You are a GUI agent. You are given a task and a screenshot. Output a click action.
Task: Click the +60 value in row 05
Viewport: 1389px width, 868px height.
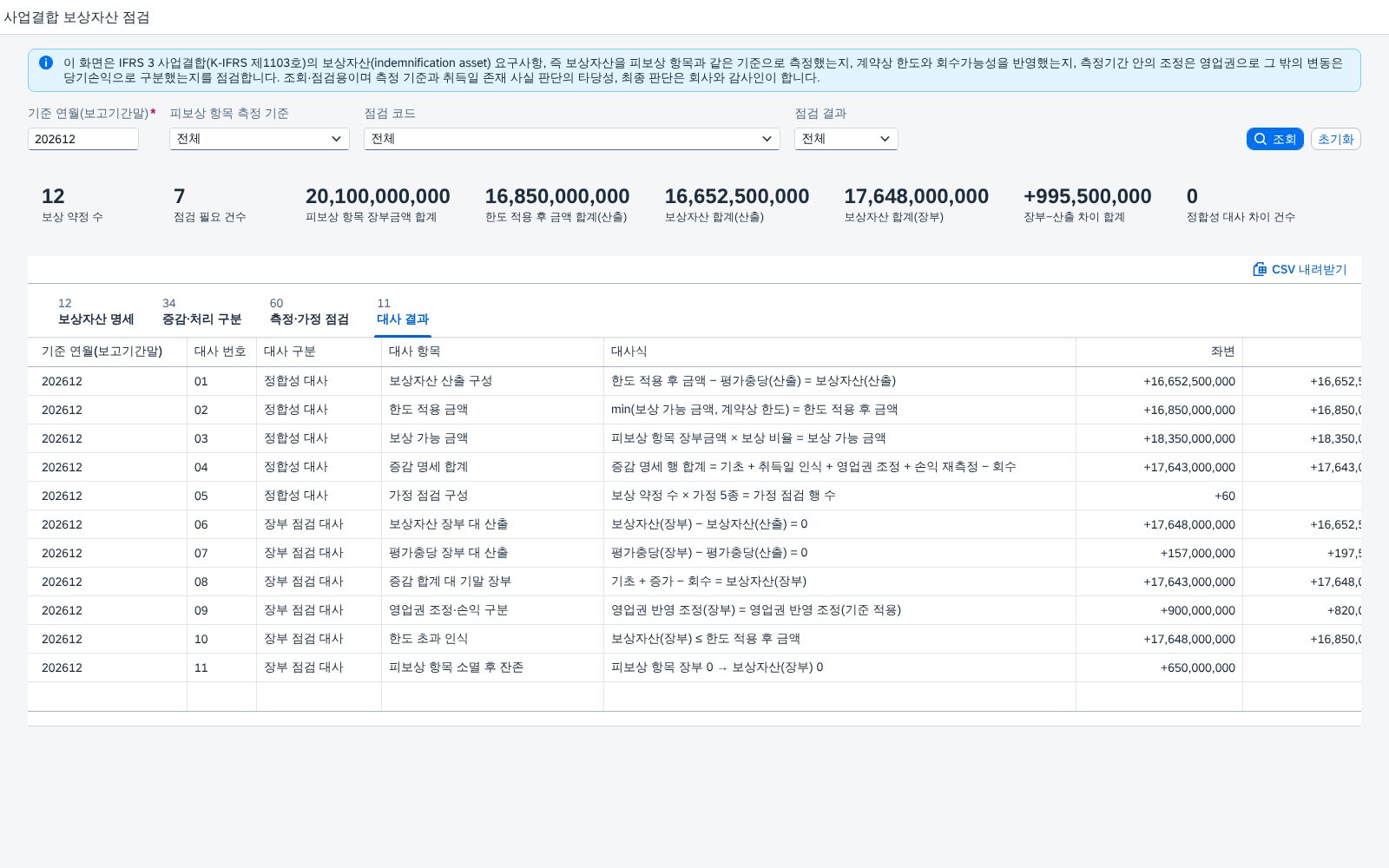pyautogui.click(x=1224, y=496)
